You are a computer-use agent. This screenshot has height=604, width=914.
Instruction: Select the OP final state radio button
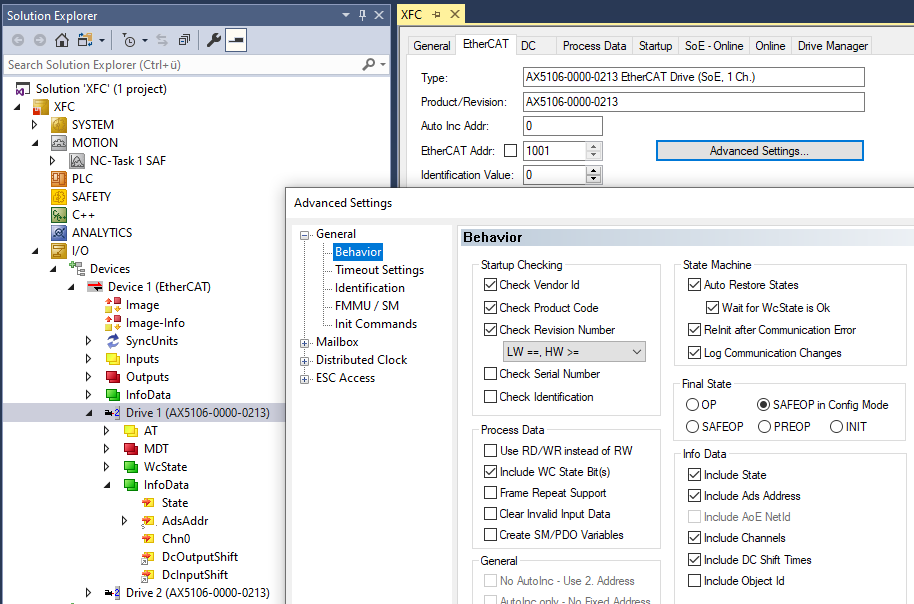pos(692,405)
